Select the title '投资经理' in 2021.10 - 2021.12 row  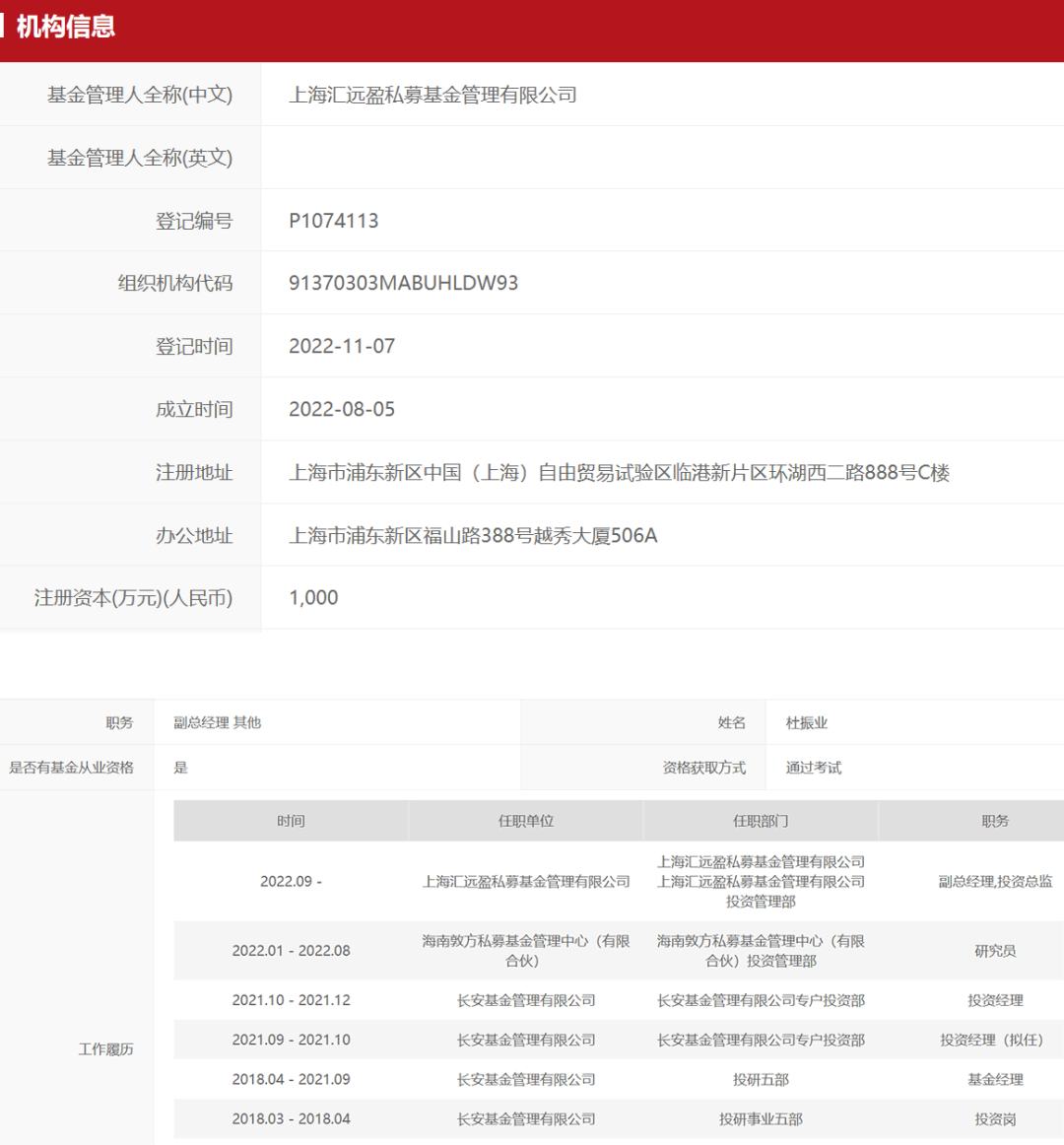(995, 1000)
